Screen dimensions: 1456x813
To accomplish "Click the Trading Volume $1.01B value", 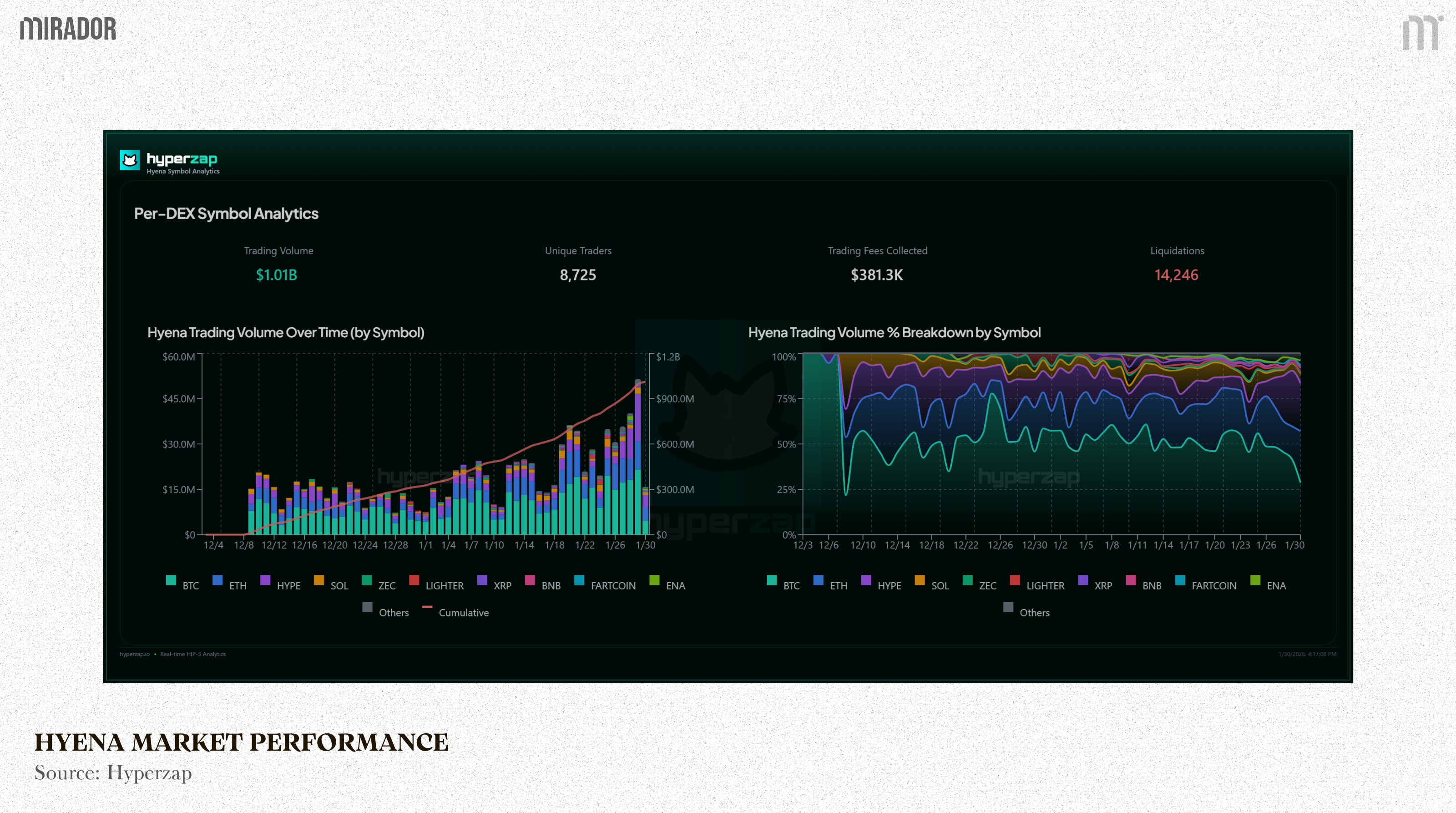I will [x=276, y=275].
